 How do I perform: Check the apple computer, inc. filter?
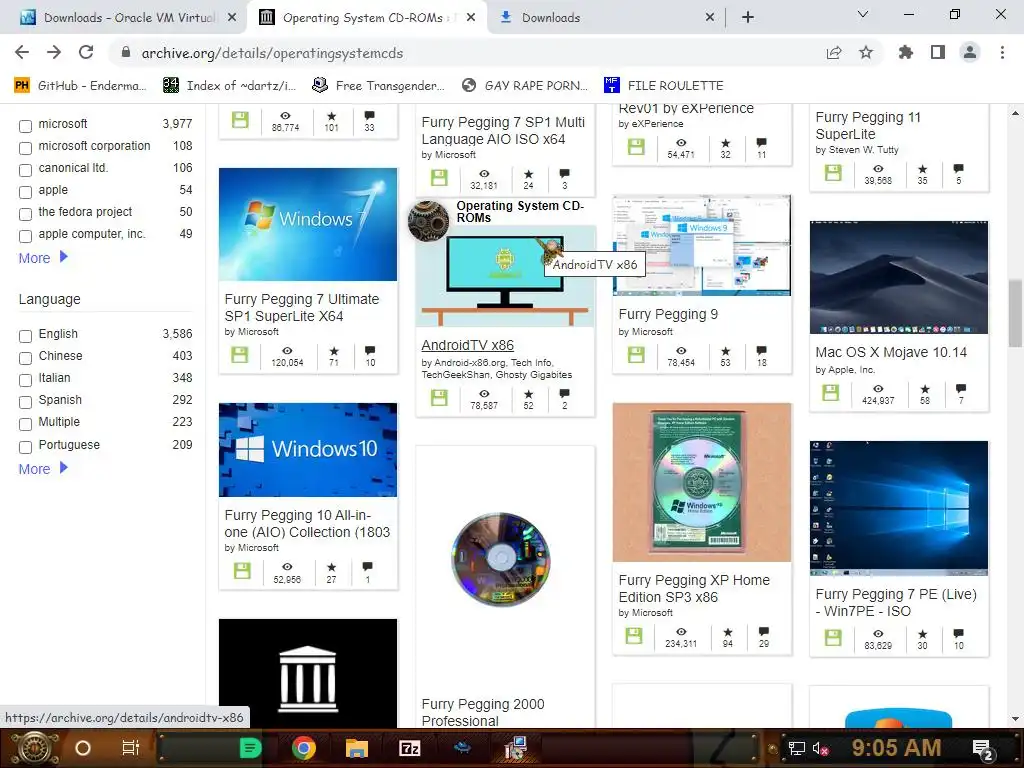[25, 236]
